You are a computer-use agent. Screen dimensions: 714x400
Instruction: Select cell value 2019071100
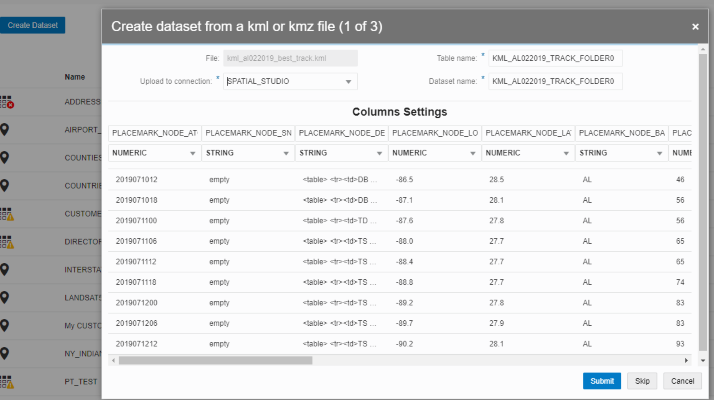click(136, 221)
